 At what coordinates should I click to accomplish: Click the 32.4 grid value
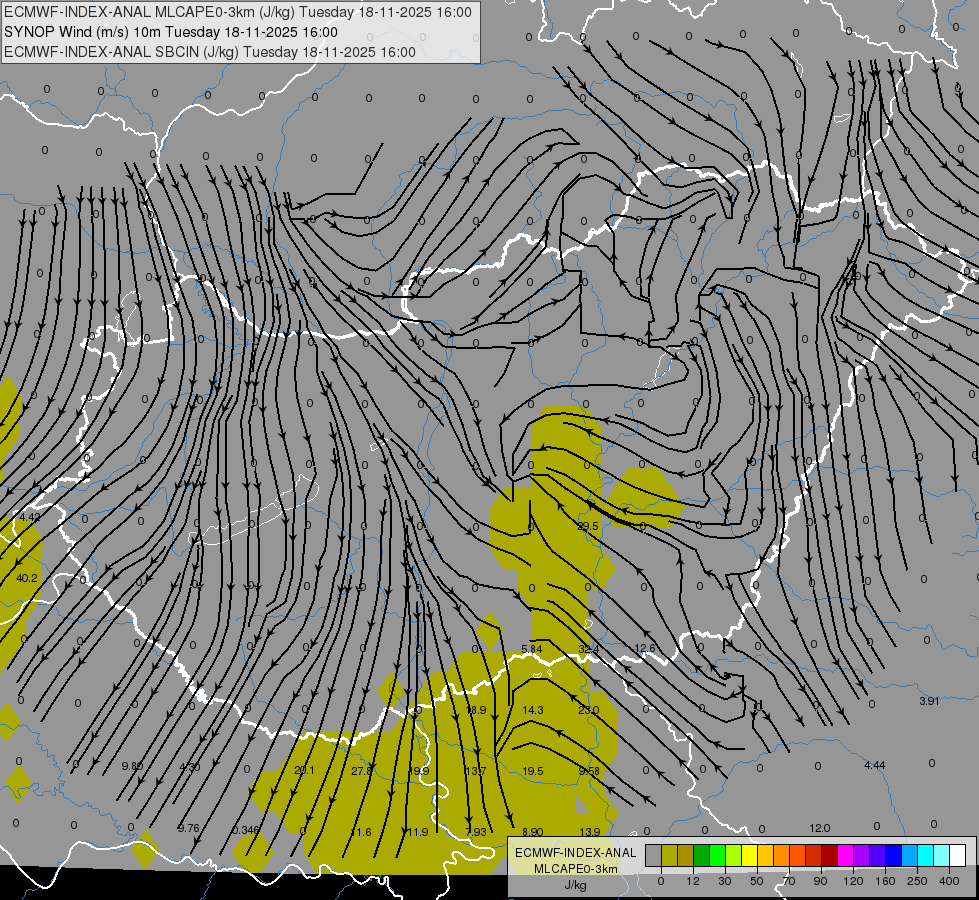588,649
